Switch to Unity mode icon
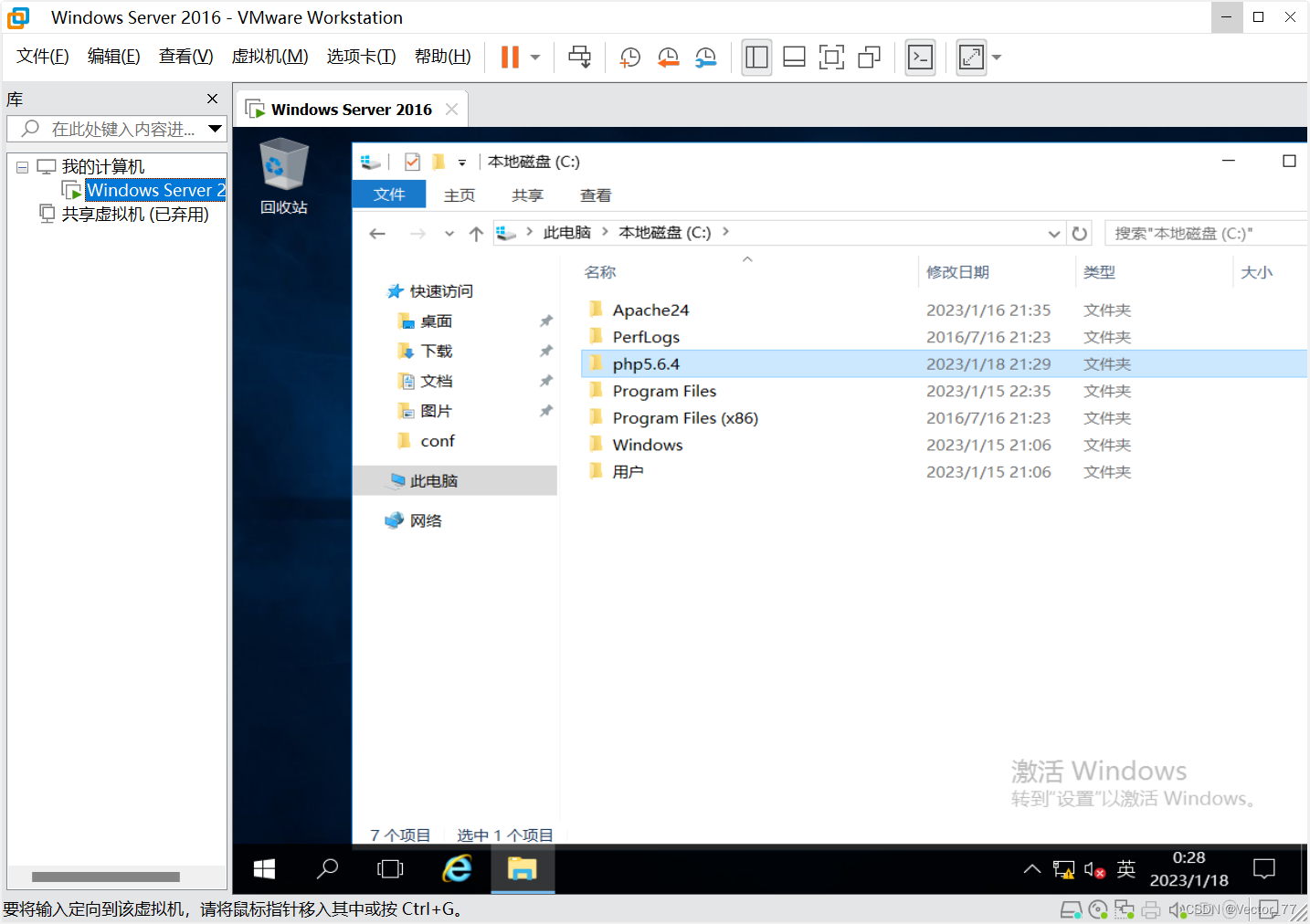 [869, 58]
